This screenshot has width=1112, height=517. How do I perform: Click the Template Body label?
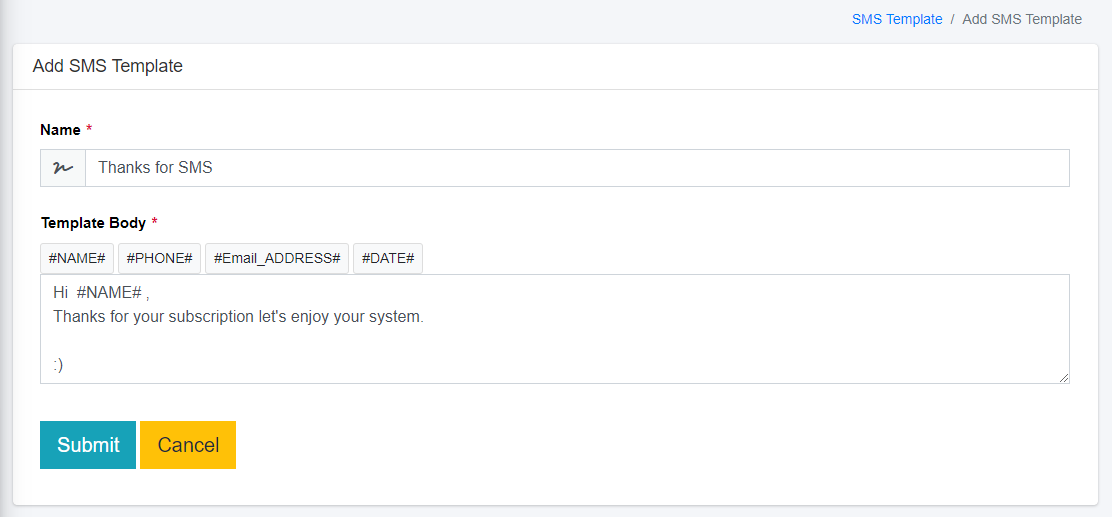coord(93,223)
